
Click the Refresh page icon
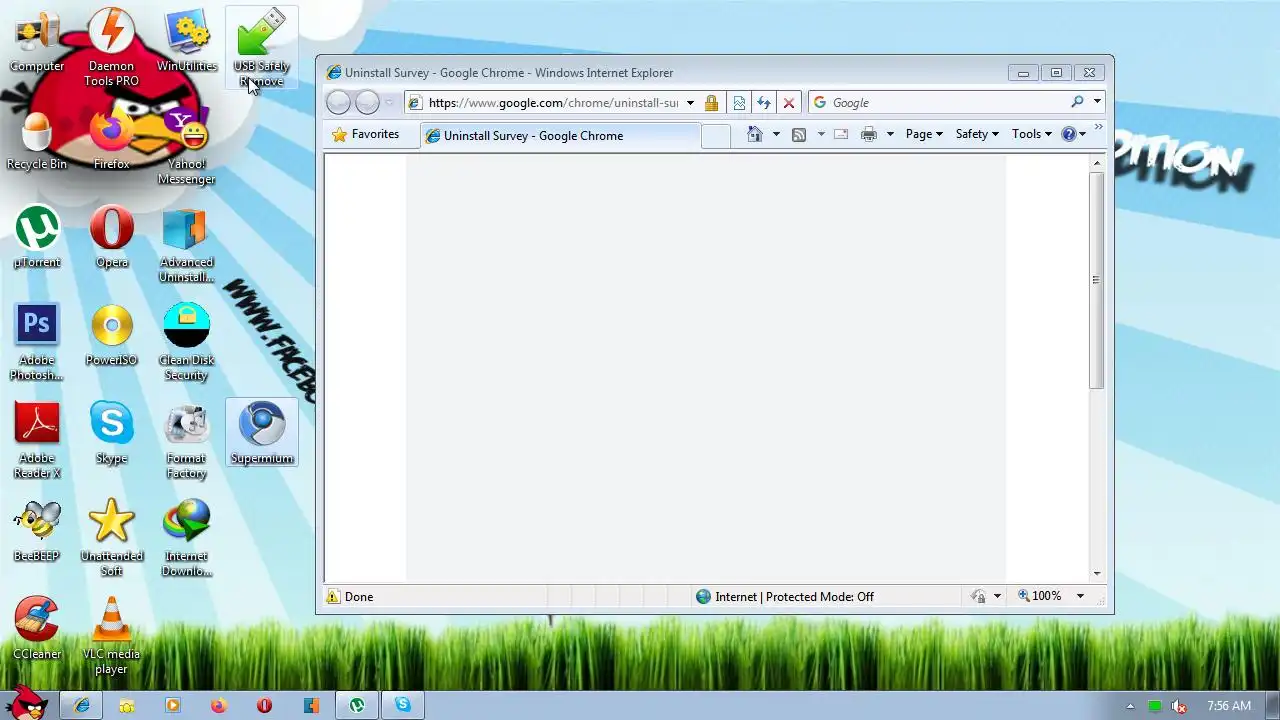click(x=764, y=103)
